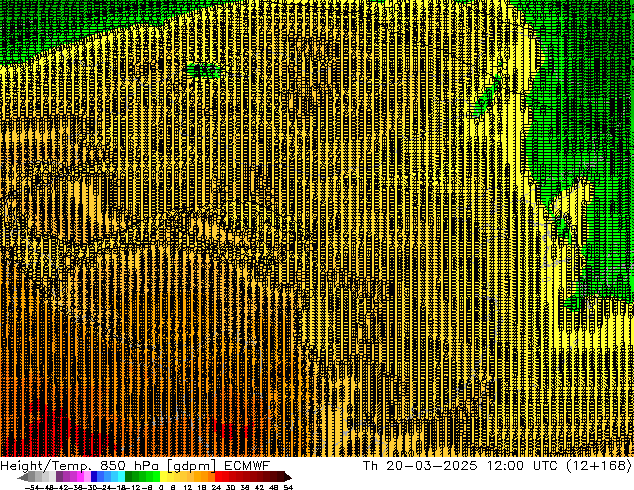Click the dark green legend swatch above the -18 label
The width and height of the screenshot is (634, 490).
click(x=128, y=477)
